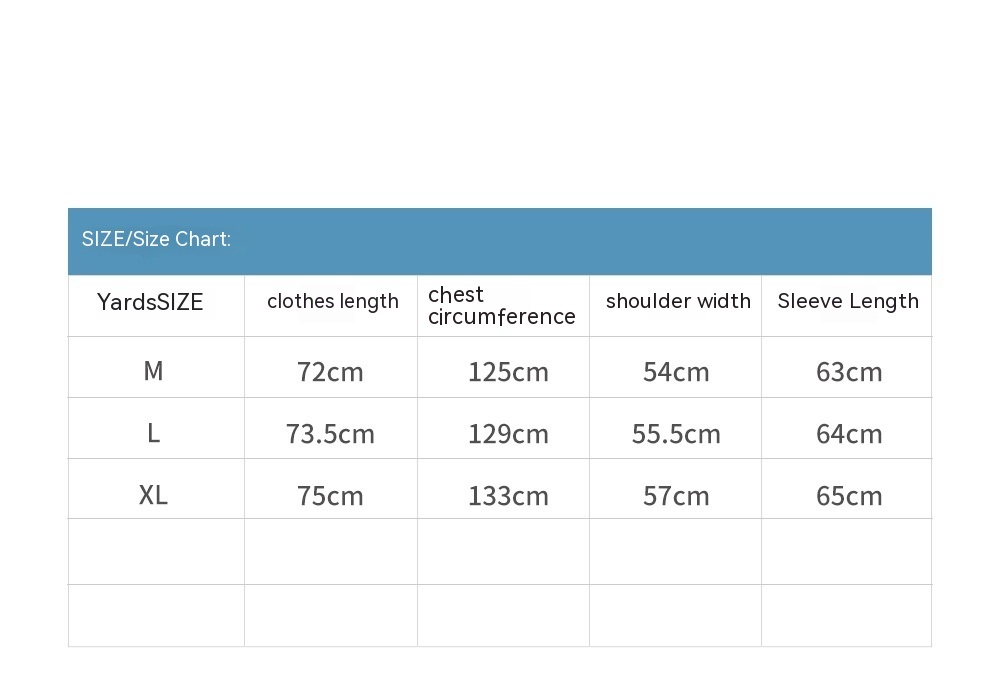Screen dimensions: 1000x674
Task: Select the 73.5cm clothes length cell
Action: coord(330,434)
